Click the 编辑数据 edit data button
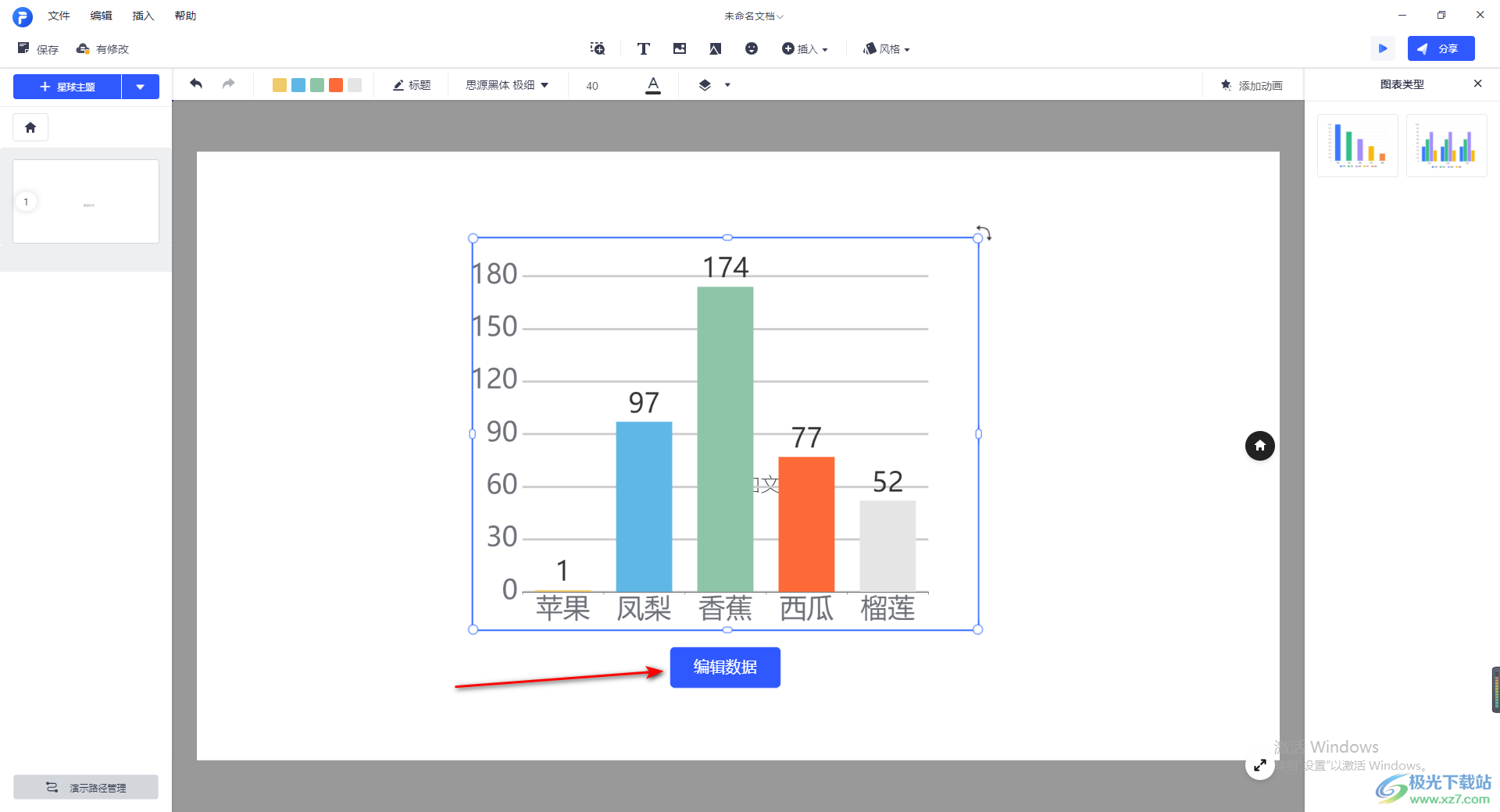Image resolution: width=1500 pixels, height=812 pixels. 725,668
